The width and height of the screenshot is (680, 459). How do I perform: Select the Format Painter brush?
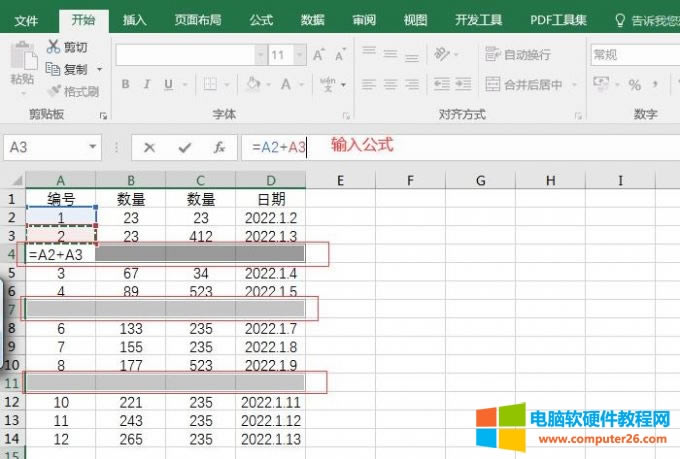click(x=54, y=91)
